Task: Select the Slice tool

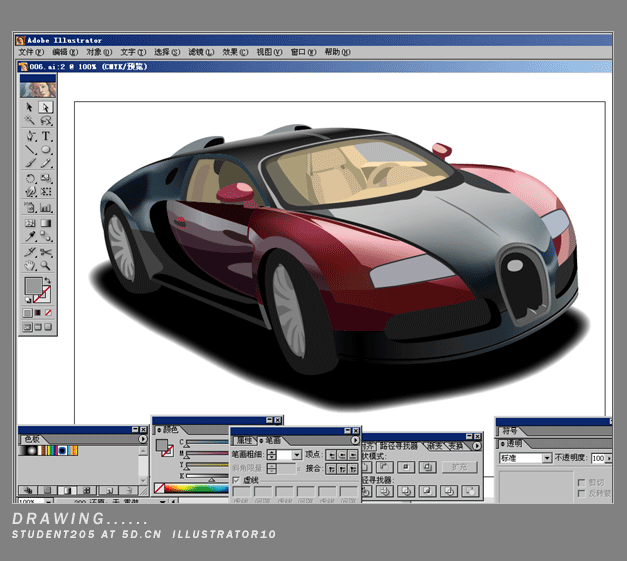Action: click(x=30, y=252)
